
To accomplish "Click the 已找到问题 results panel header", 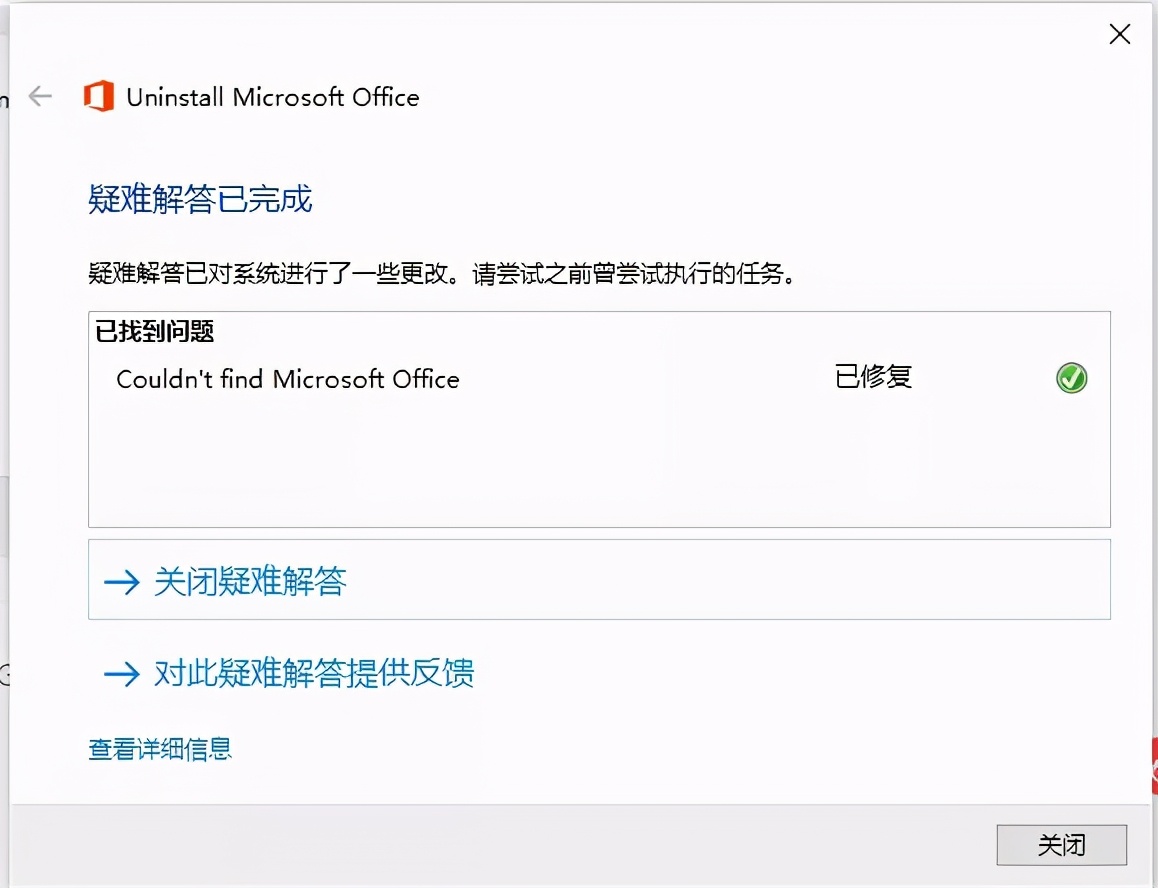I will point(152,331).
